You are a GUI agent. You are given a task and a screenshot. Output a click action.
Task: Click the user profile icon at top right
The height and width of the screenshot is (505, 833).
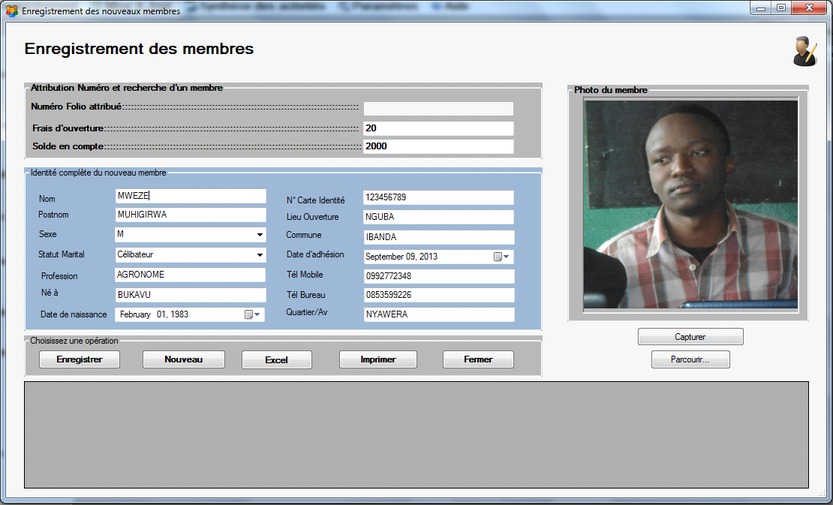pyautogui.click(x=804, y=51)
